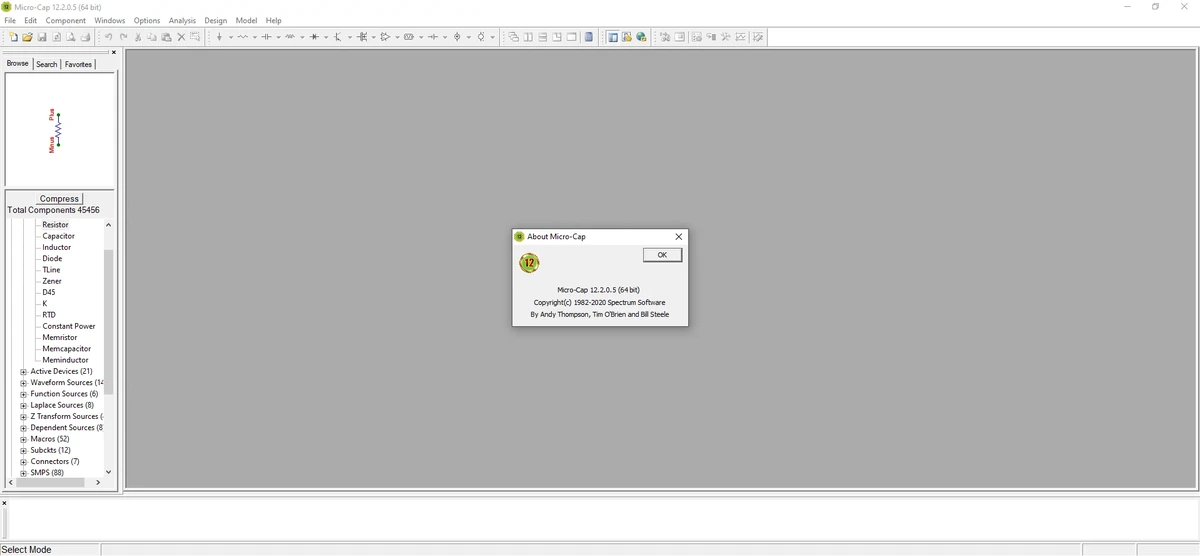Select Inductor in the component tree
Screen dimensions: 1200x556
point(56,247)
